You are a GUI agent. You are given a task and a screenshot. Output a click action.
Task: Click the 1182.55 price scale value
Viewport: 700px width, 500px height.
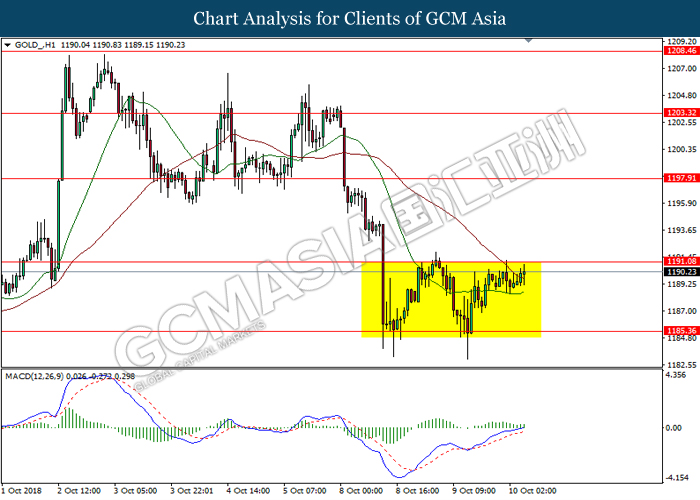682,365
